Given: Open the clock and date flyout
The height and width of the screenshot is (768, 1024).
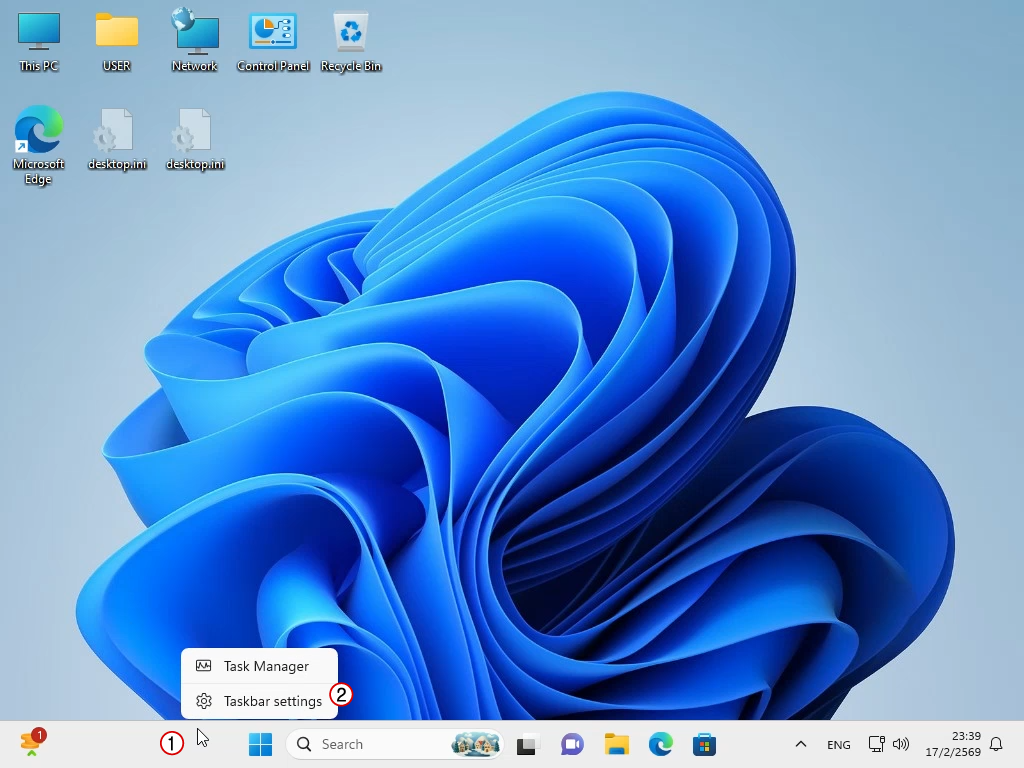Looking at the screenshot, I should click(x=953, y=744).
